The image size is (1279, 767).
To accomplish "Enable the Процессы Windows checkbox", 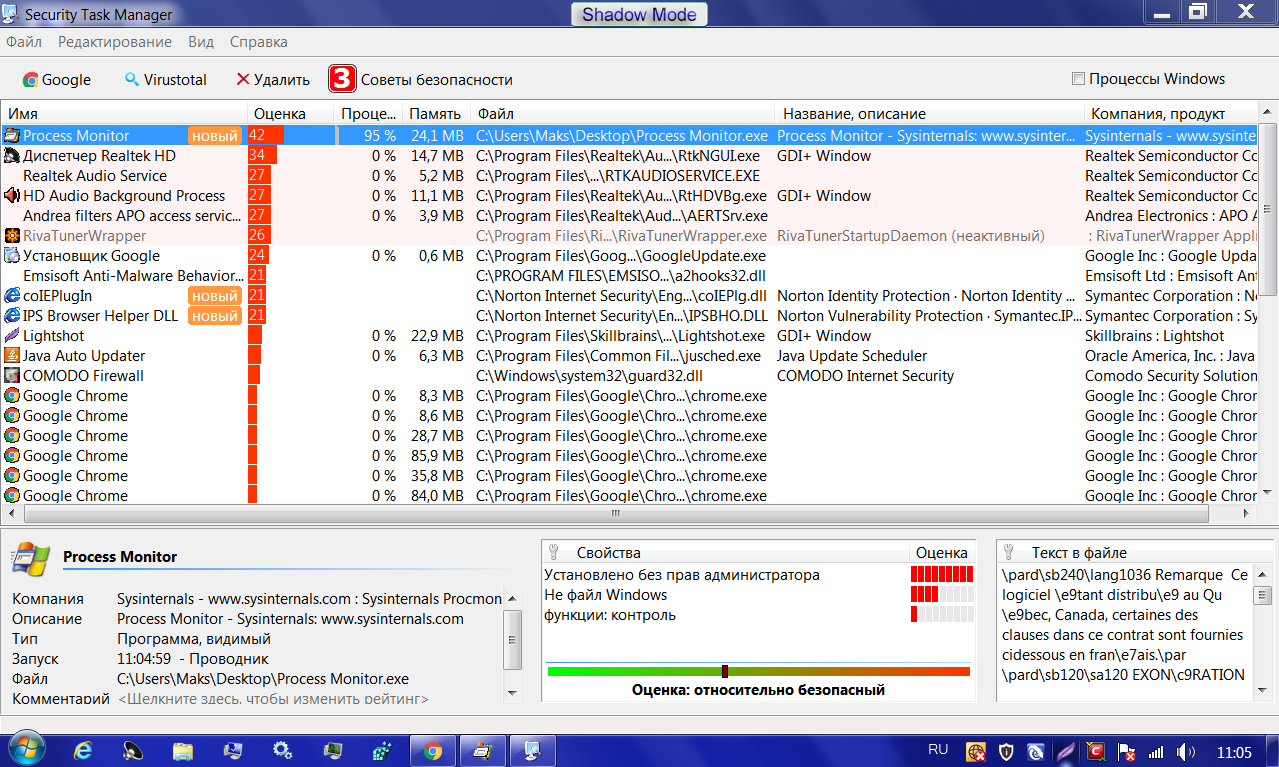I will pos(1078,79).
